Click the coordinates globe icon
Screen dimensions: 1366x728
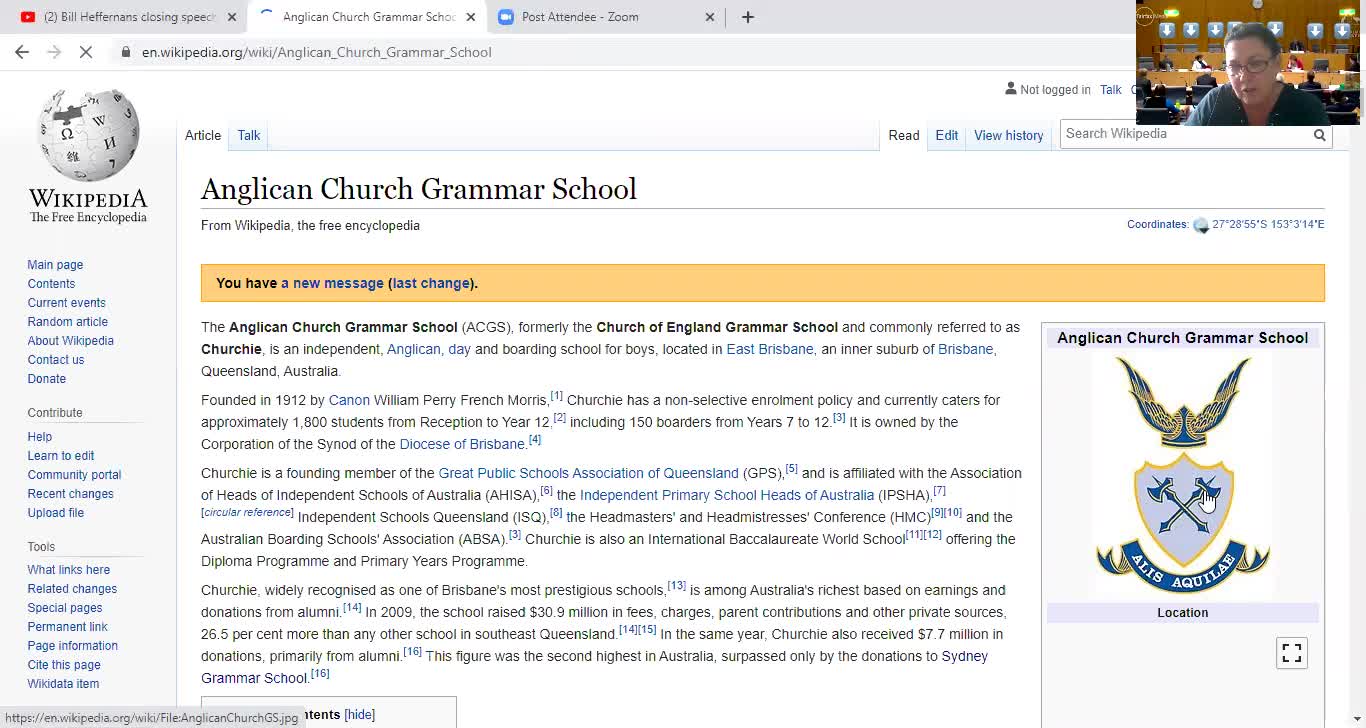[x=1201, y=225]
